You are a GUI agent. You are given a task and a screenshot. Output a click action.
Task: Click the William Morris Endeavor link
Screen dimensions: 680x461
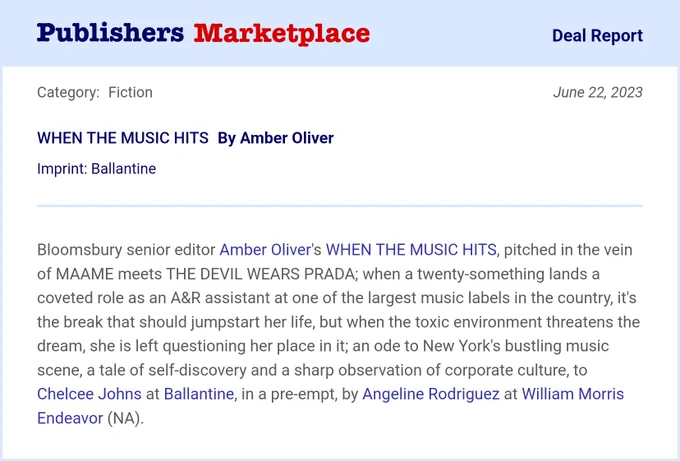click(x=572, y=394)
